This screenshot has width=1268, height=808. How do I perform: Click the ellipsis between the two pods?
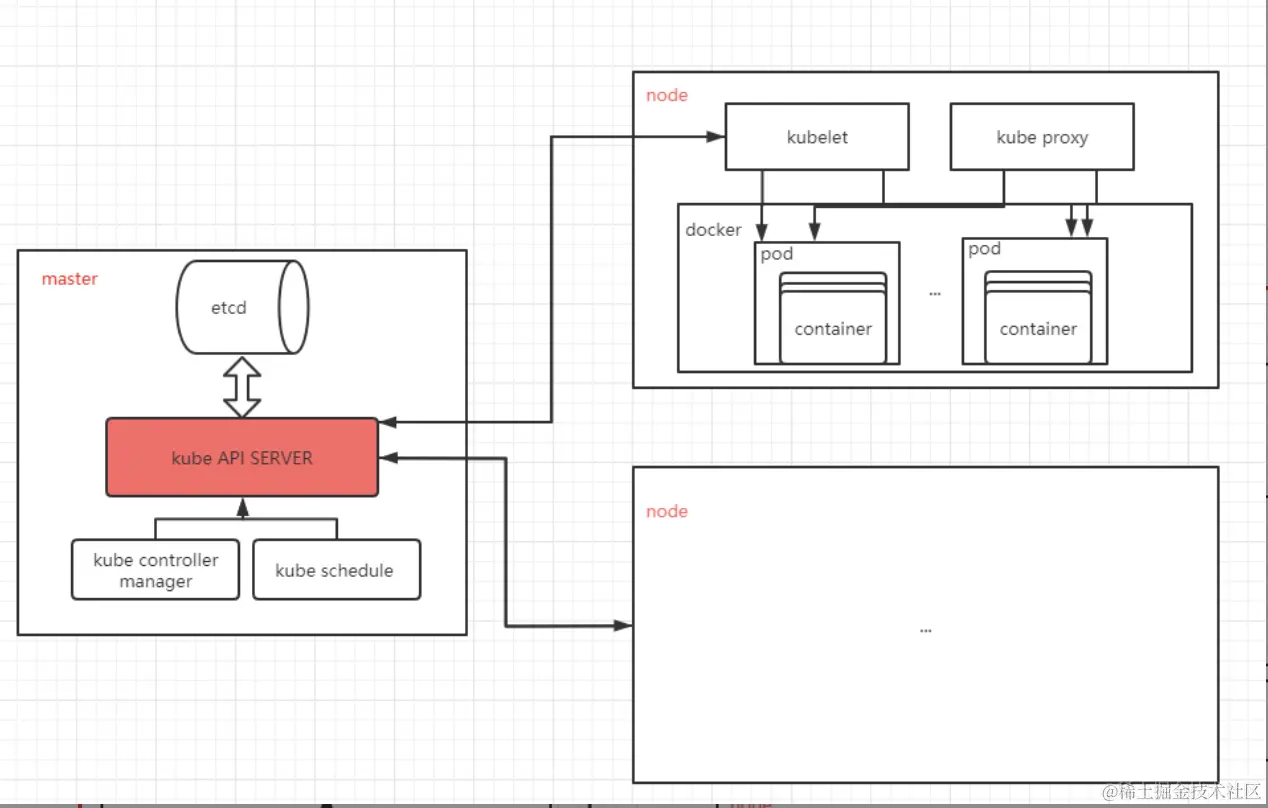935,293
